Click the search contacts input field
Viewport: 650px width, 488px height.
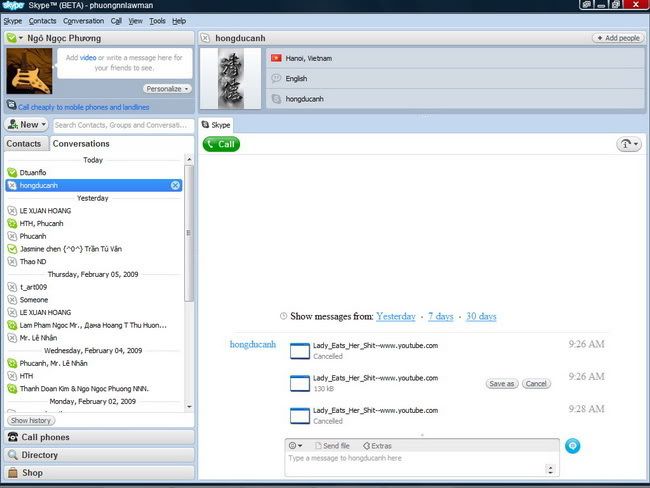pos(122,125)
